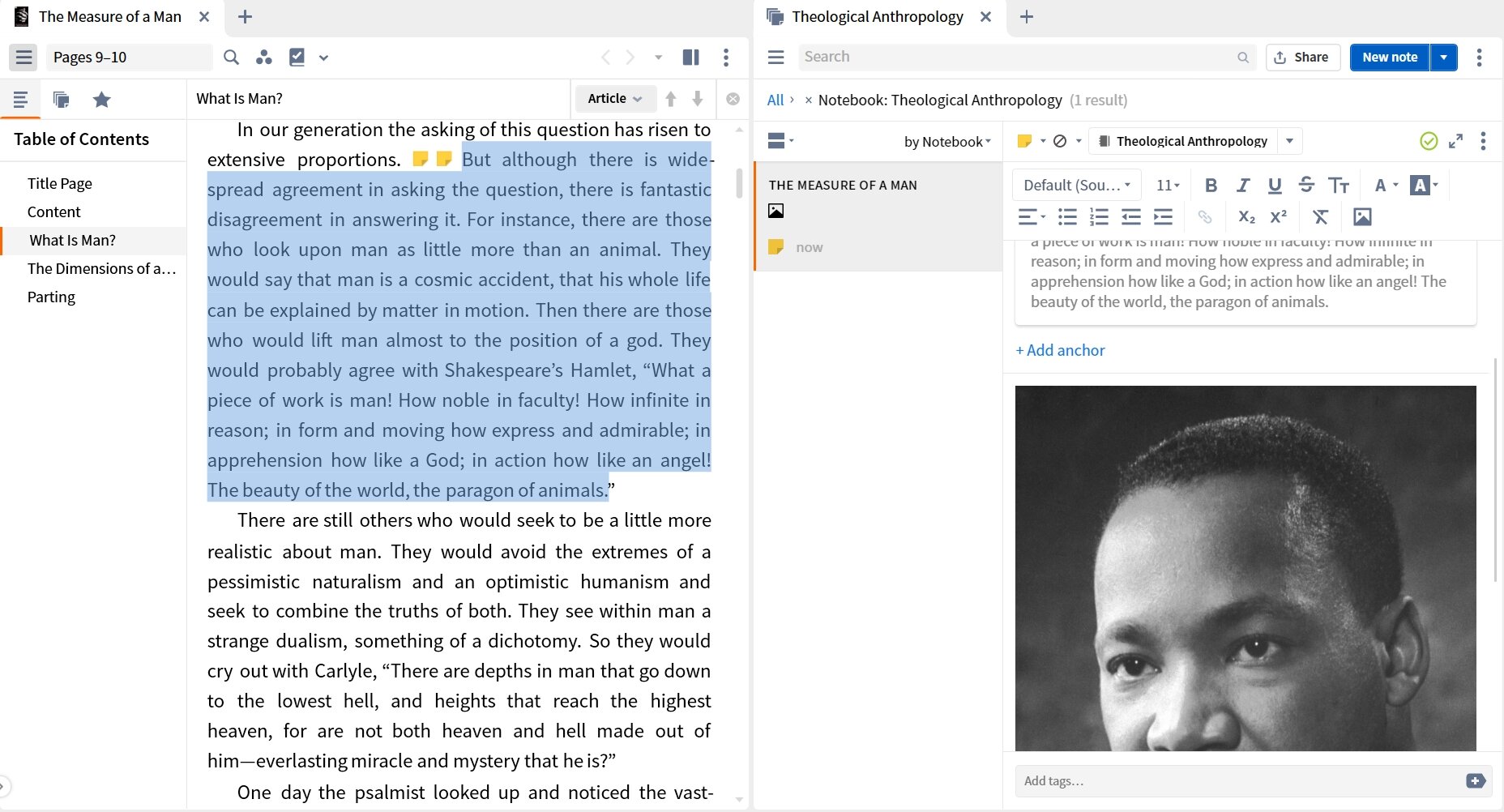Edit the Pages 9–10 reference box
The image size is (1504, 812).
[x=129, y=58]
